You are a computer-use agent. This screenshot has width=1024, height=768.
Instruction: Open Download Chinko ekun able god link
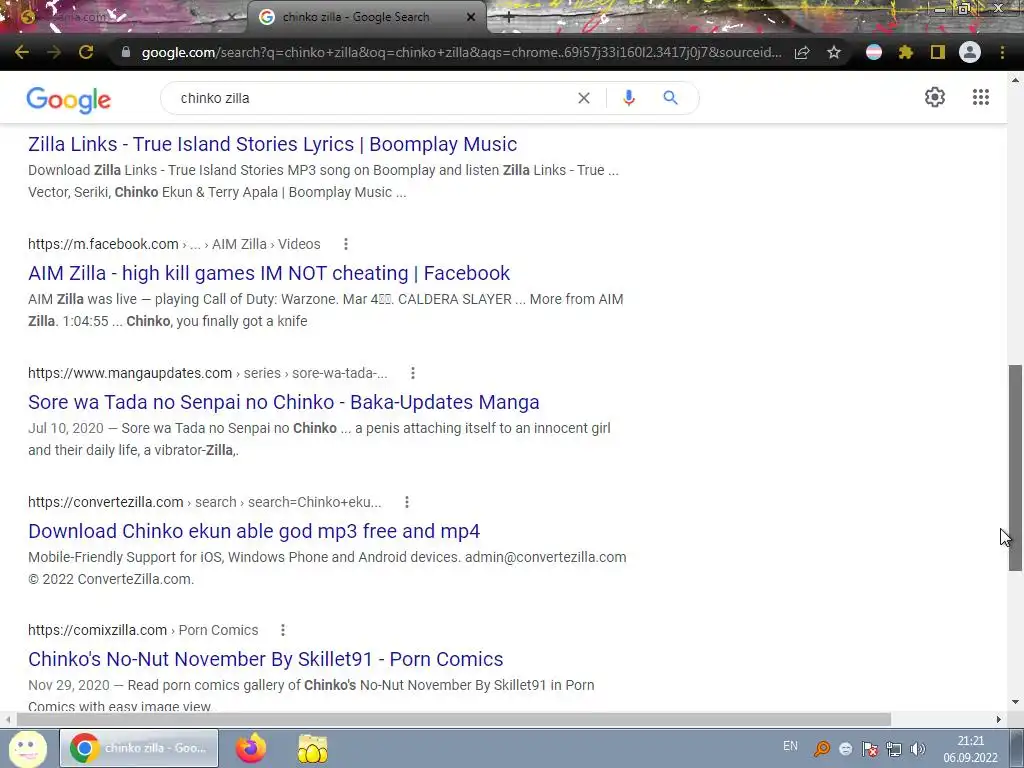(254, 531)
